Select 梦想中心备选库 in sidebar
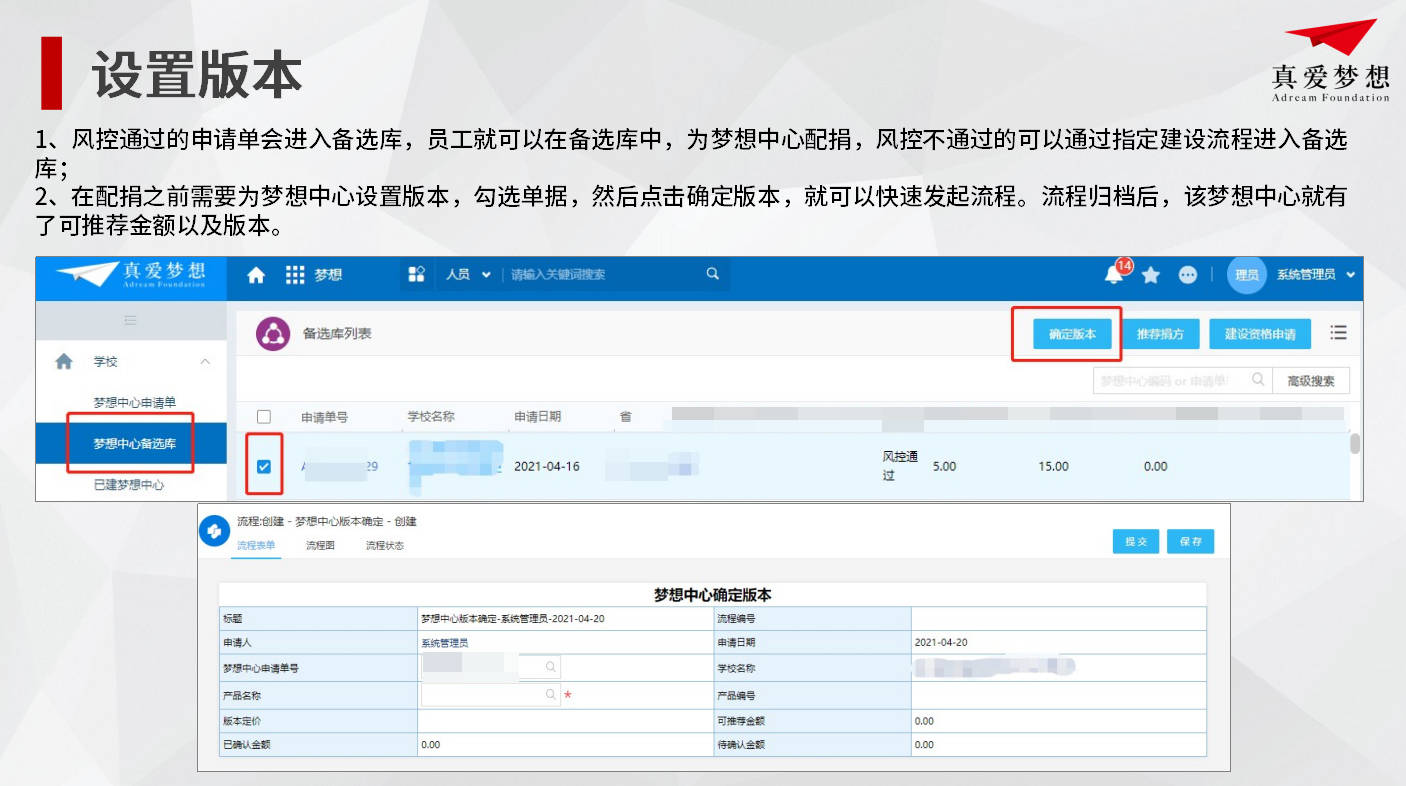The height and width of the screenshot is (786, 1406). point(134,443)
